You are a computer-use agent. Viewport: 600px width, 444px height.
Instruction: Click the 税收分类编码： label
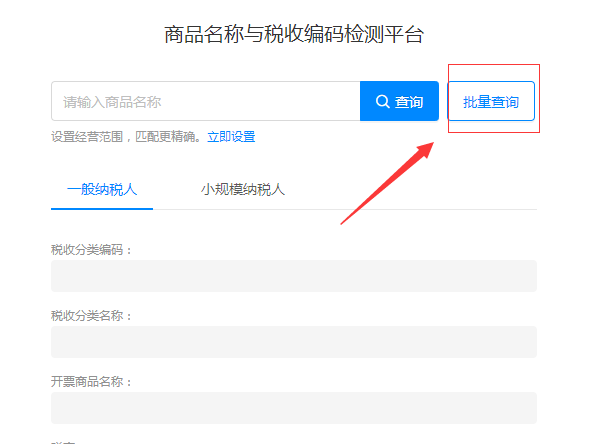point(92,250)
